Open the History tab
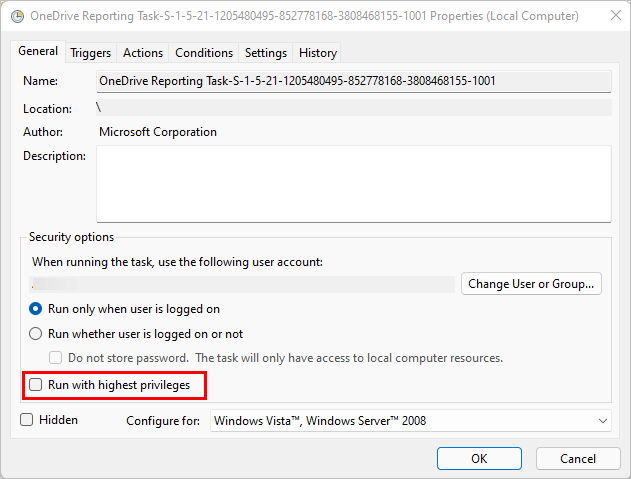Viewport: 631px width, 479px height. [x=318, y=53]
